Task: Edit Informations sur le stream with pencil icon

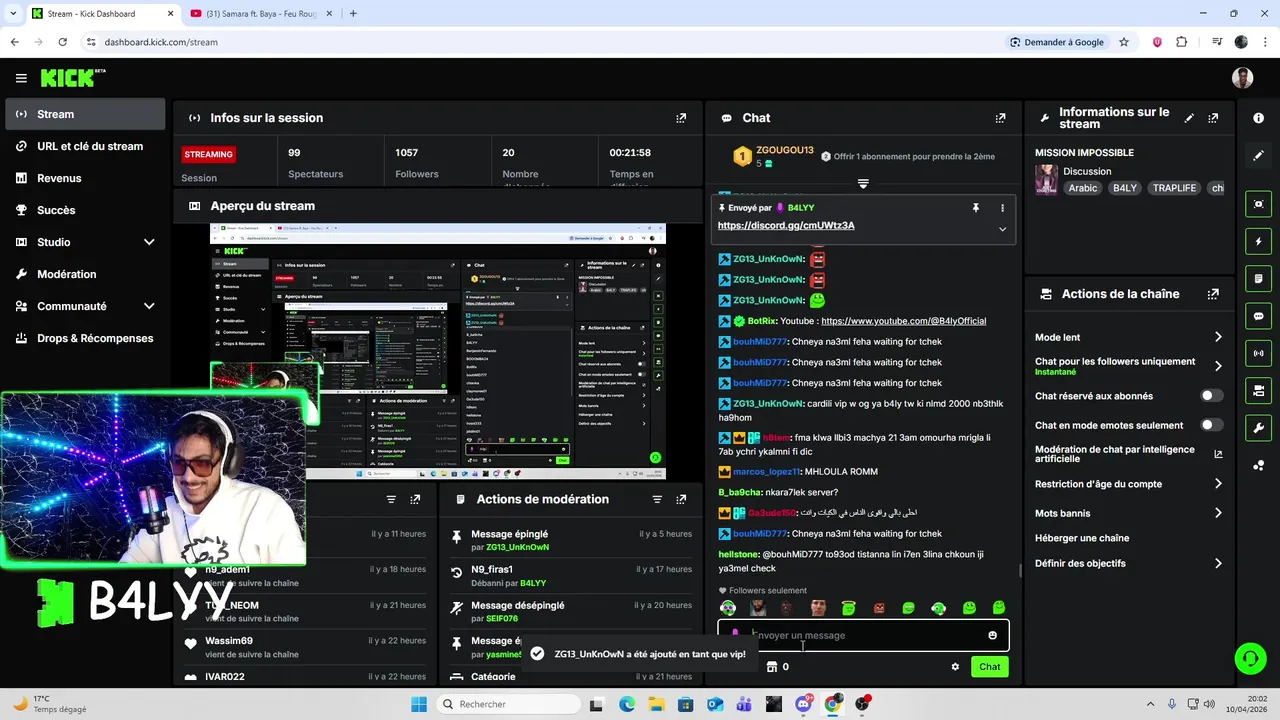Action: 1189,118
